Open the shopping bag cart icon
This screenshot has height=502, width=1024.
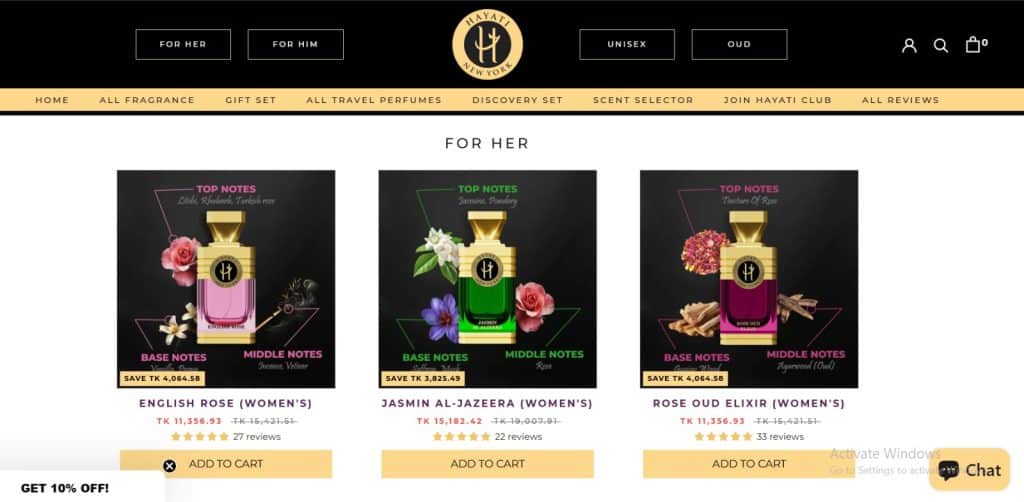(973, 44)
